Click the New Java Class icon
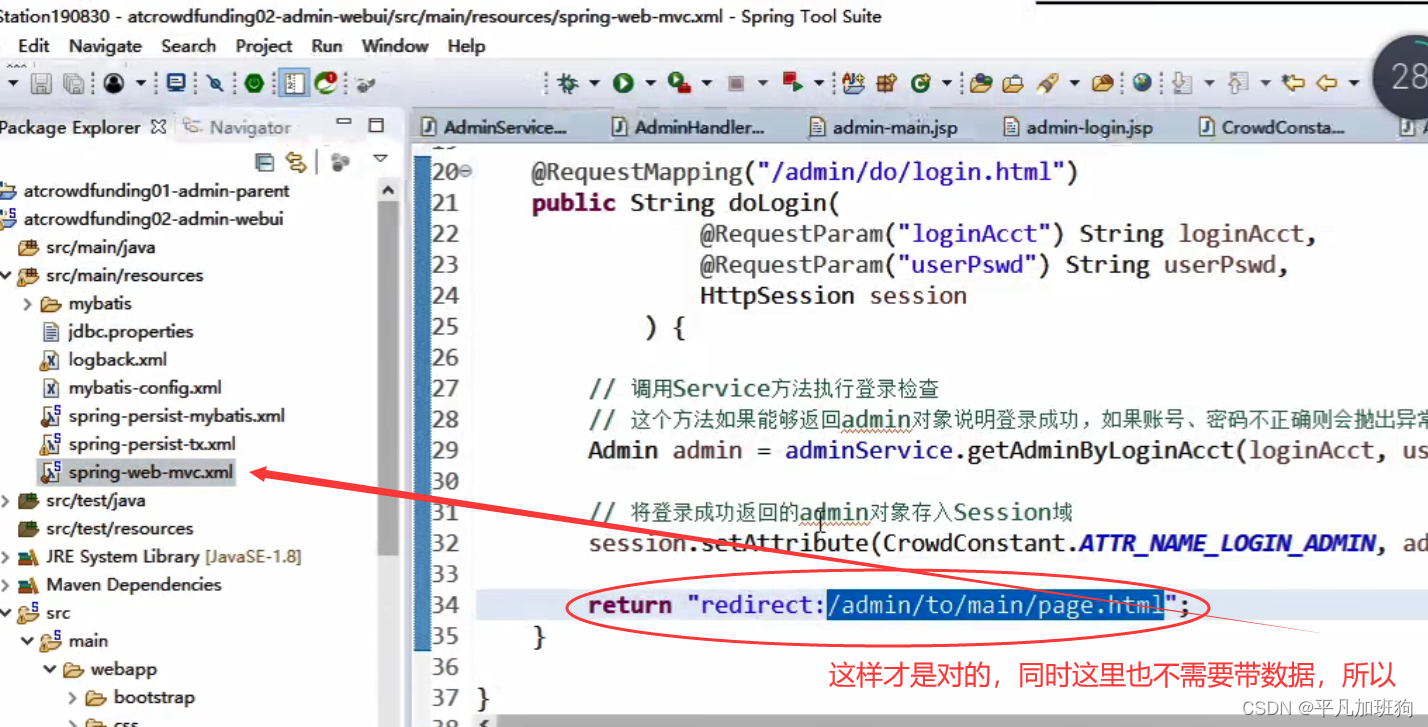Image resolution: width=1428 pixels, height=727 pixels. (x=921, y=83)
